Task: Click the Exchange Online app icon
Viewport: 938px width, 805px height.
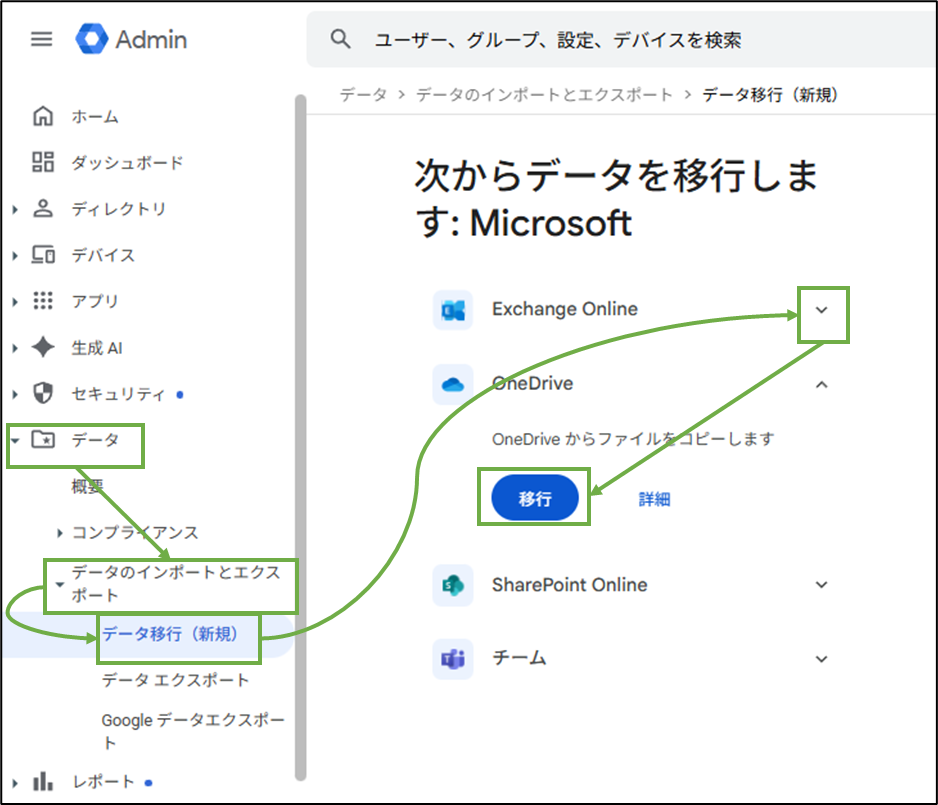Action: coord(453,310)
